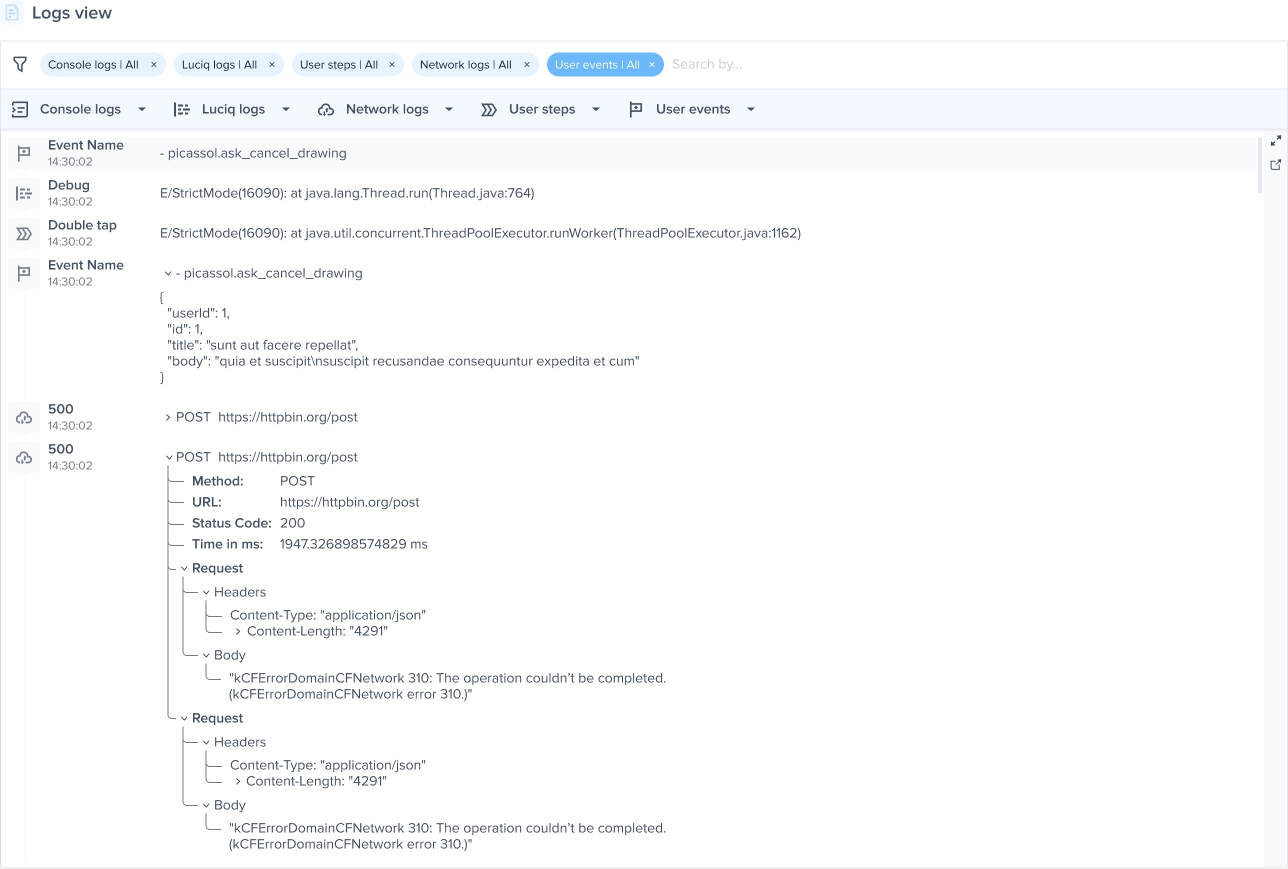Screen dimensions: 1288x869
Task: Click the first Event Name flag icon
Action: point(24,153)
